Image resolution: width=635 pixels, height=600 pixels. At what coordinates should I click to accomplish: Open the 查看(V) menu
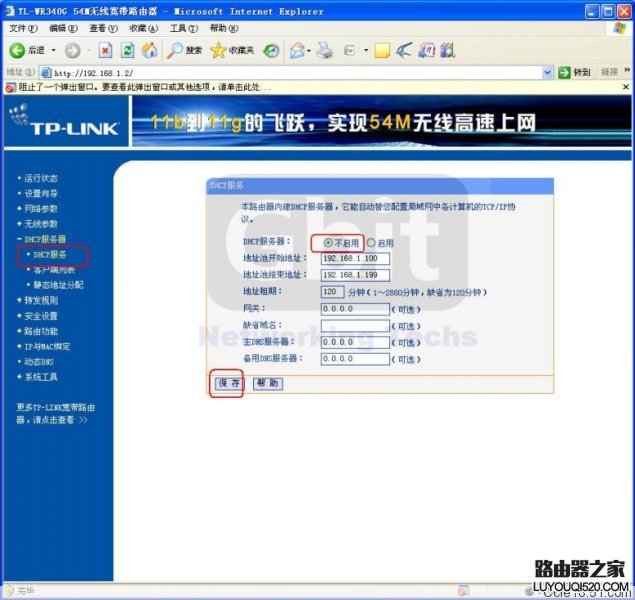103,28
